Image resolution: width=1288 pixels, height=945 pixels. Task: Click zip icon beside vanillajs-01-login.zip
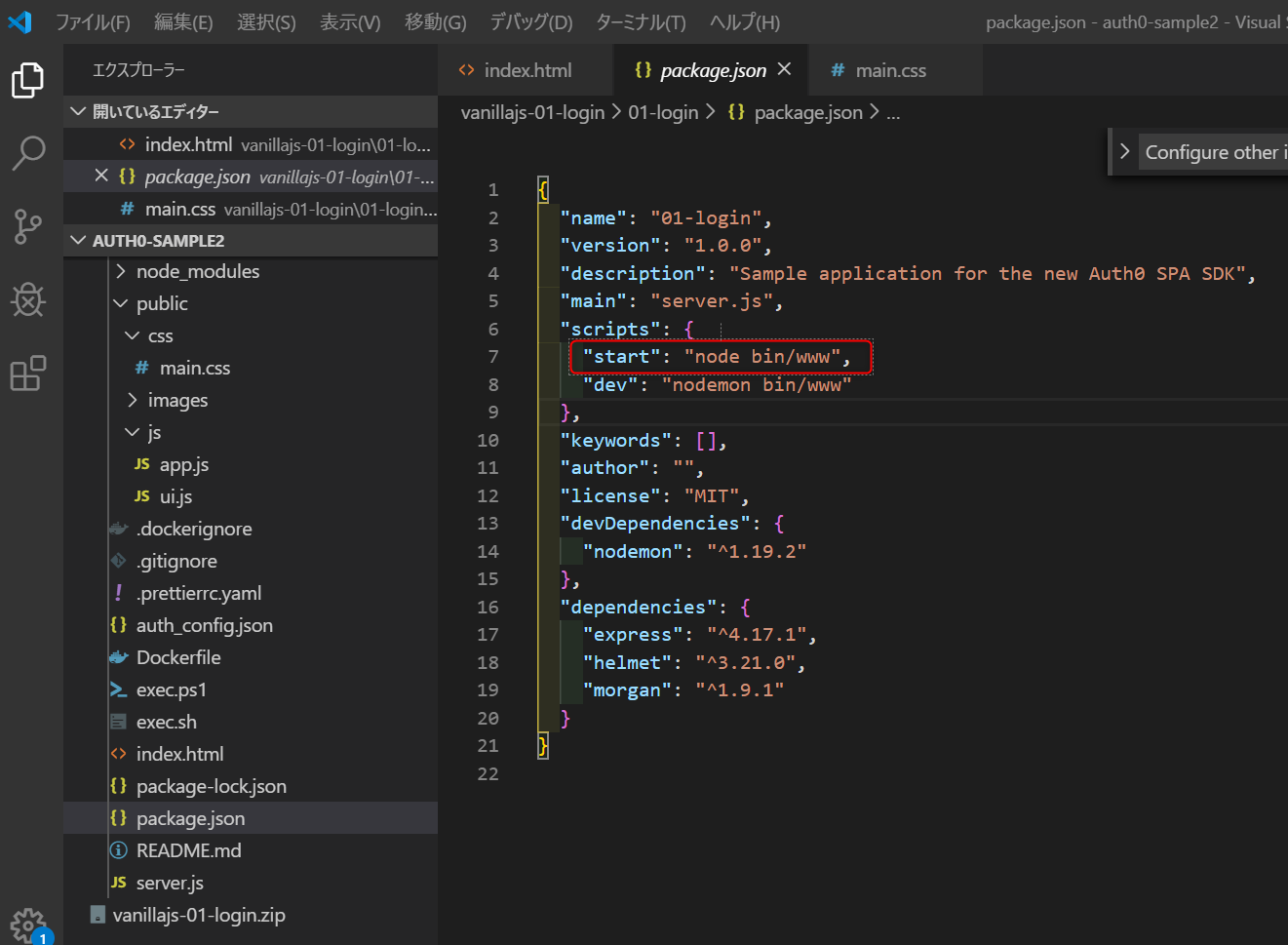point(98,915)
